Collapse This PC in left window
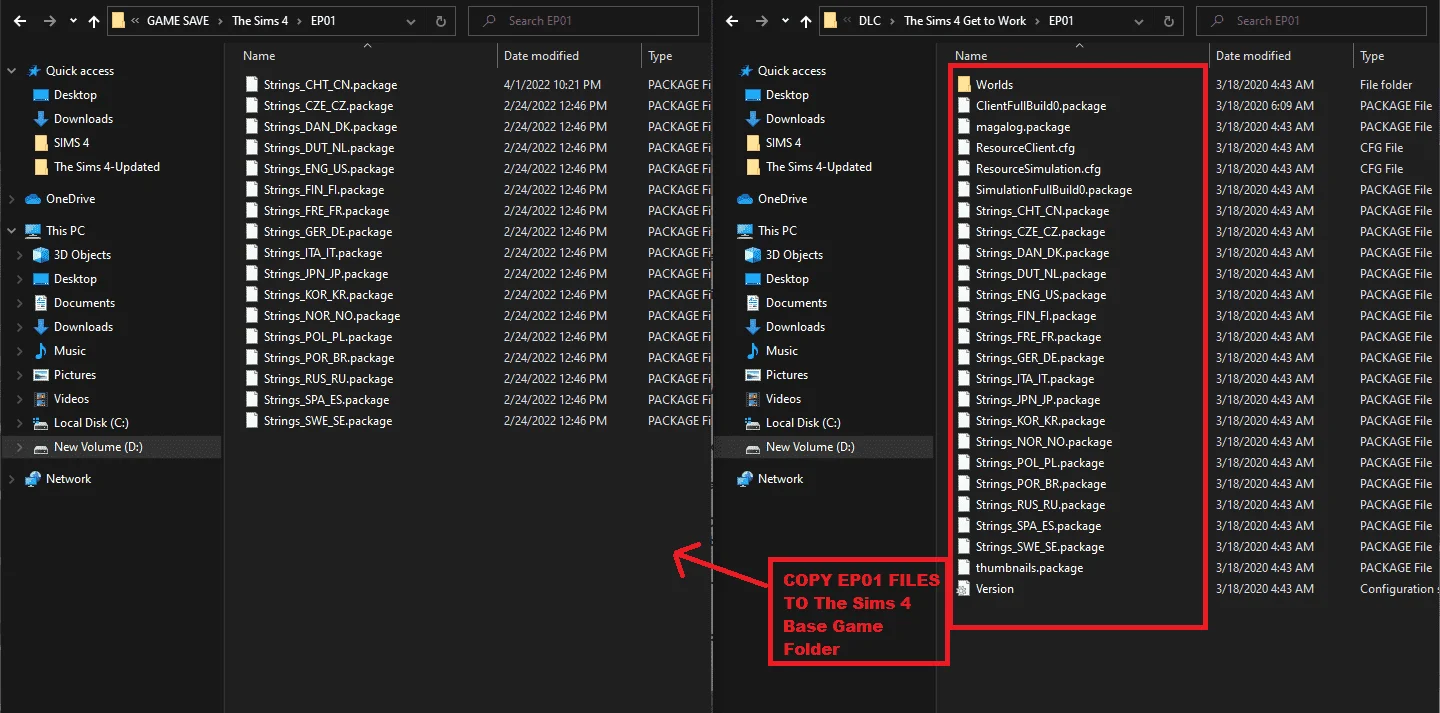 coord(12,231)
